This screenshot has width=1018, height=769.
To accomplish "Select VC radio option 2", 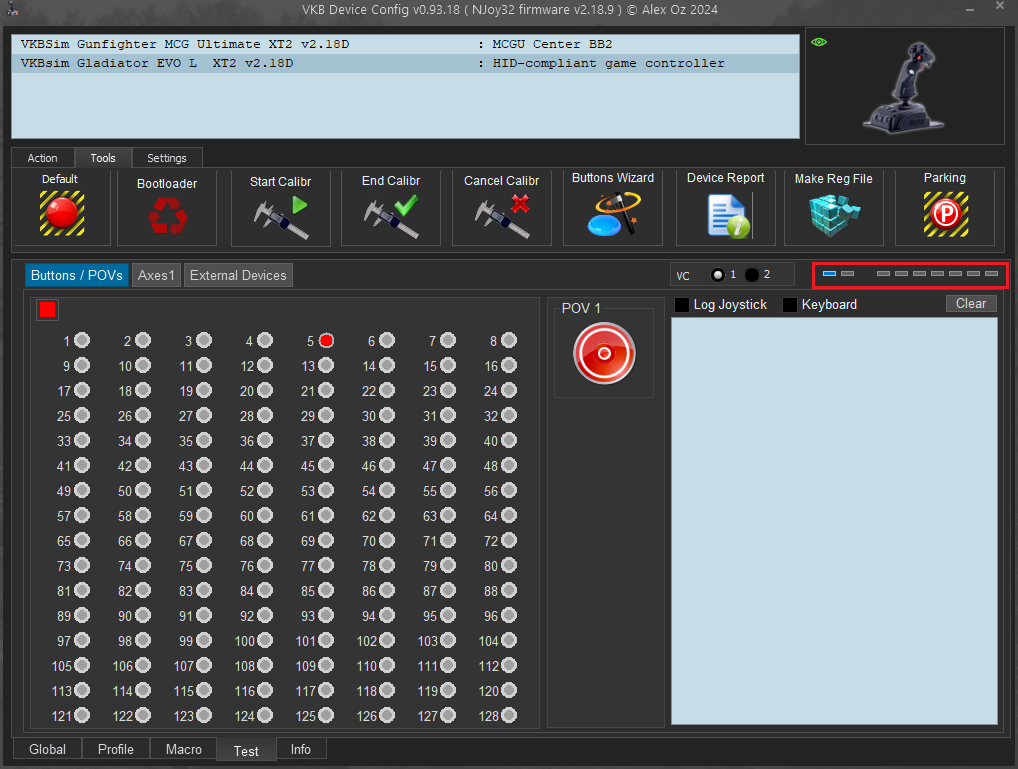I will tap(752, 275).
